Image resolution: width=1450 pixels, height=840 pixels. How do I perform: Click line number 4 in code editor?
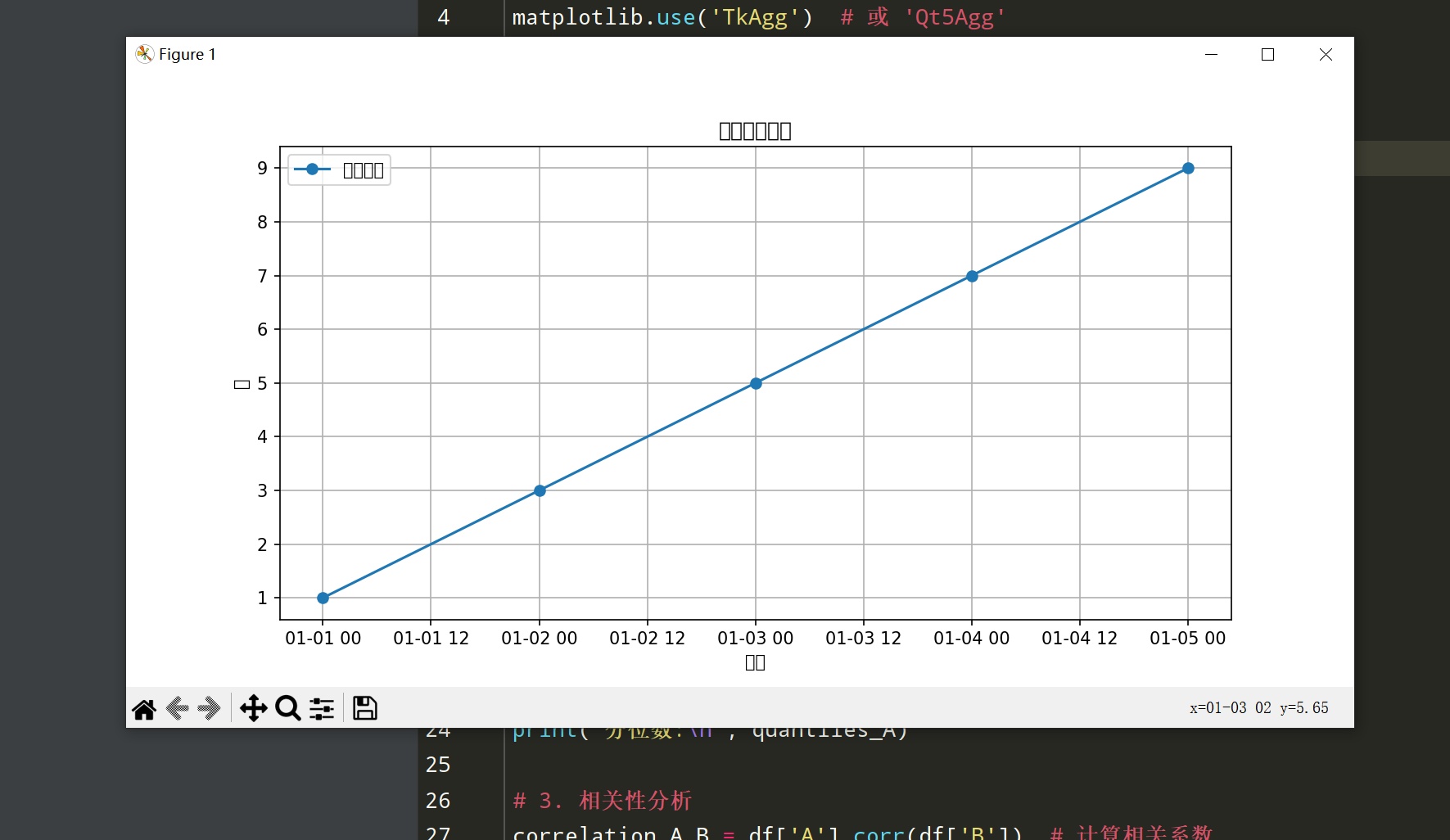(444, 17)
